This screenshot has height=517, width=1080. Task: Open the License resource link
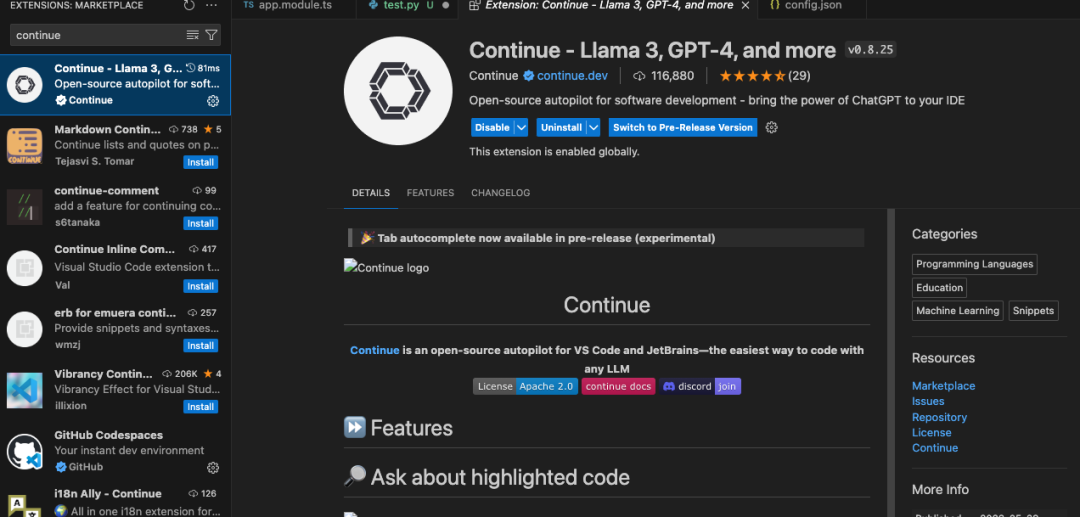(931, 432)
